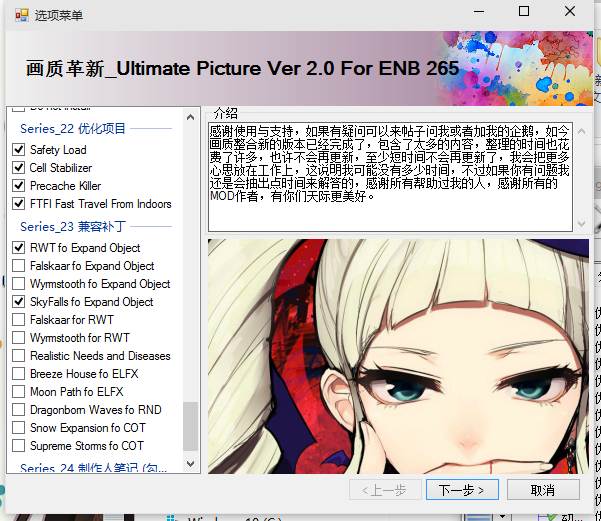Click the Series_23 兼容补丁 group header

pyautogui.click(x=73, y=227)
